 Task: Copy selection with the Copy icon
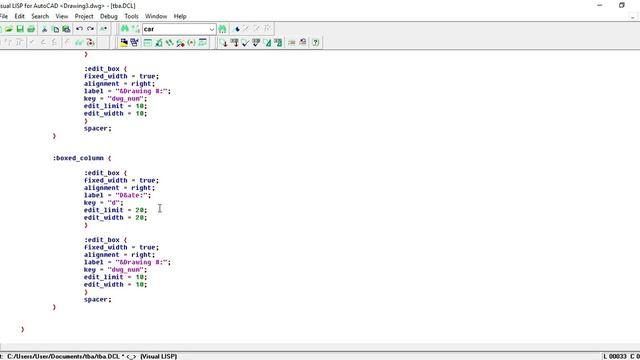56,29
